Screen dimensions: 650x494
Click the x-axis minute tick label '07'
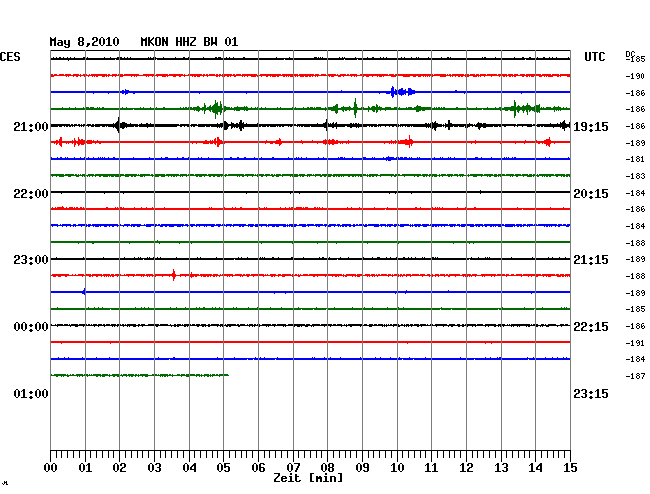point(293,467)
